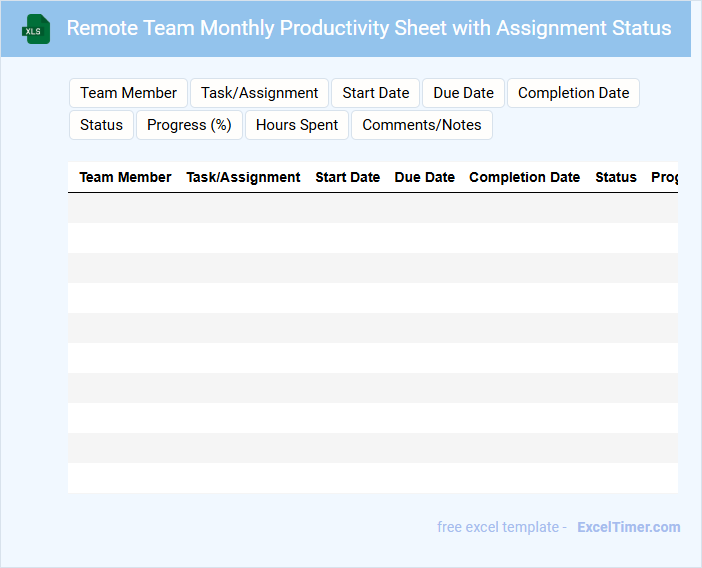Click the first empty table row

pyautogui.click(x=372, y=208)
